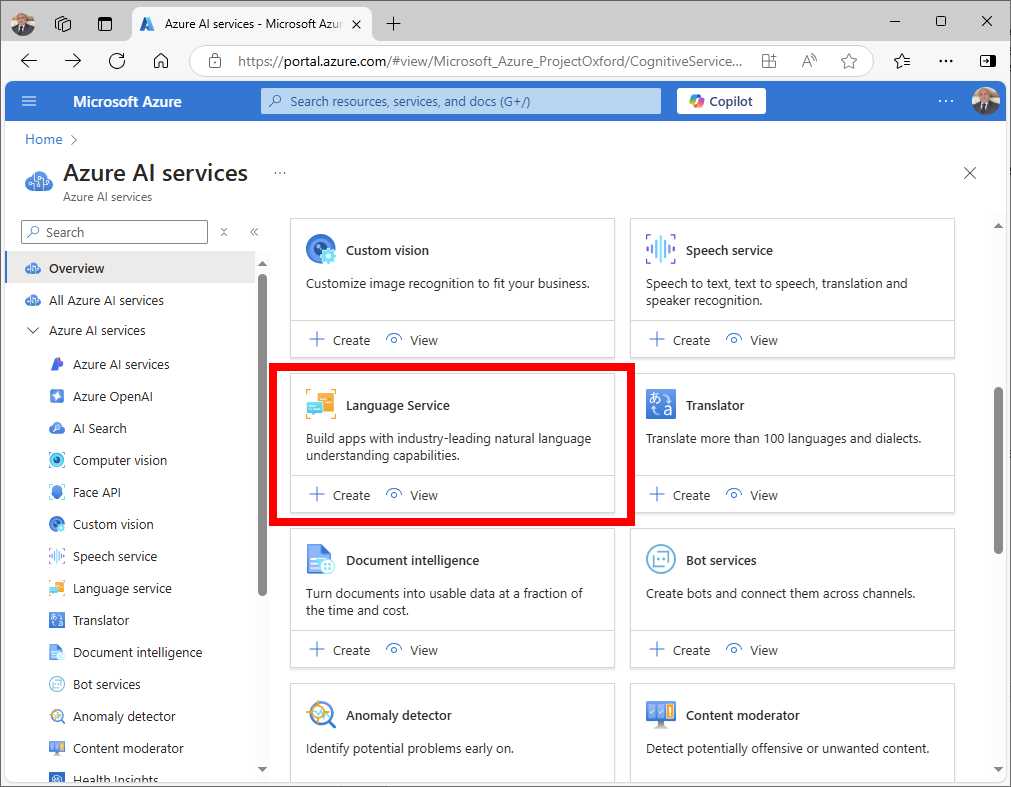Click the Bot services sidebar icon
The width and height of the screenshot is (1011, 787).
pos(57,685)
